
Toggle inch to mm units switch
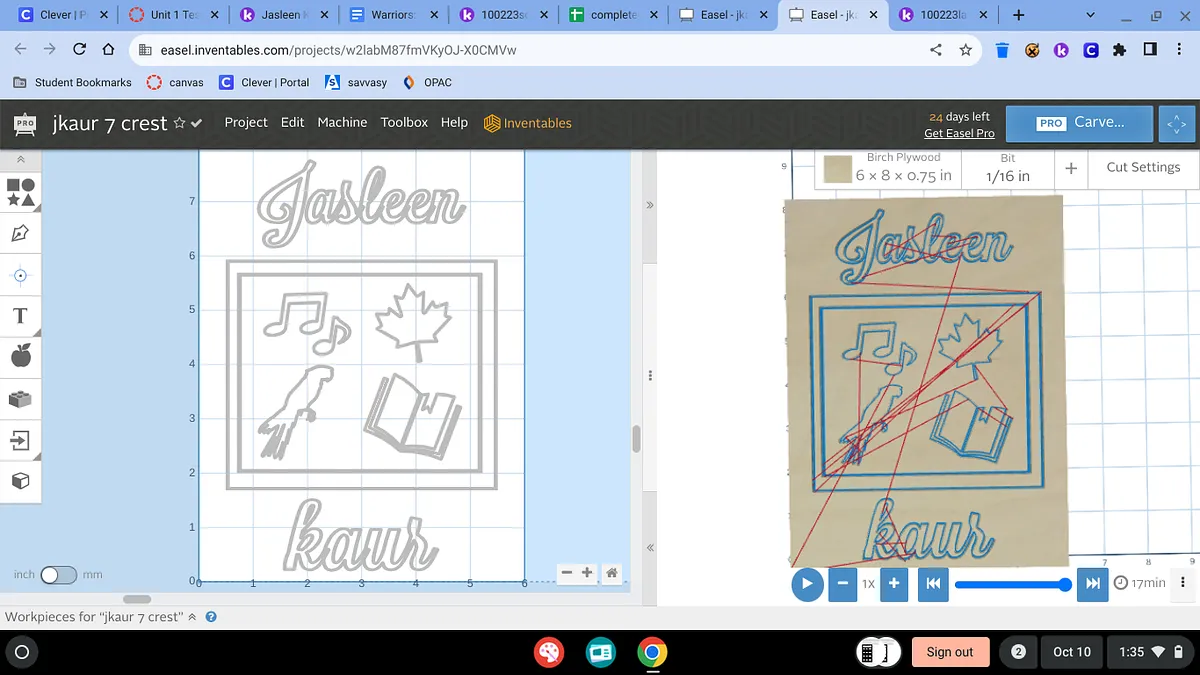tap(58, 575)
